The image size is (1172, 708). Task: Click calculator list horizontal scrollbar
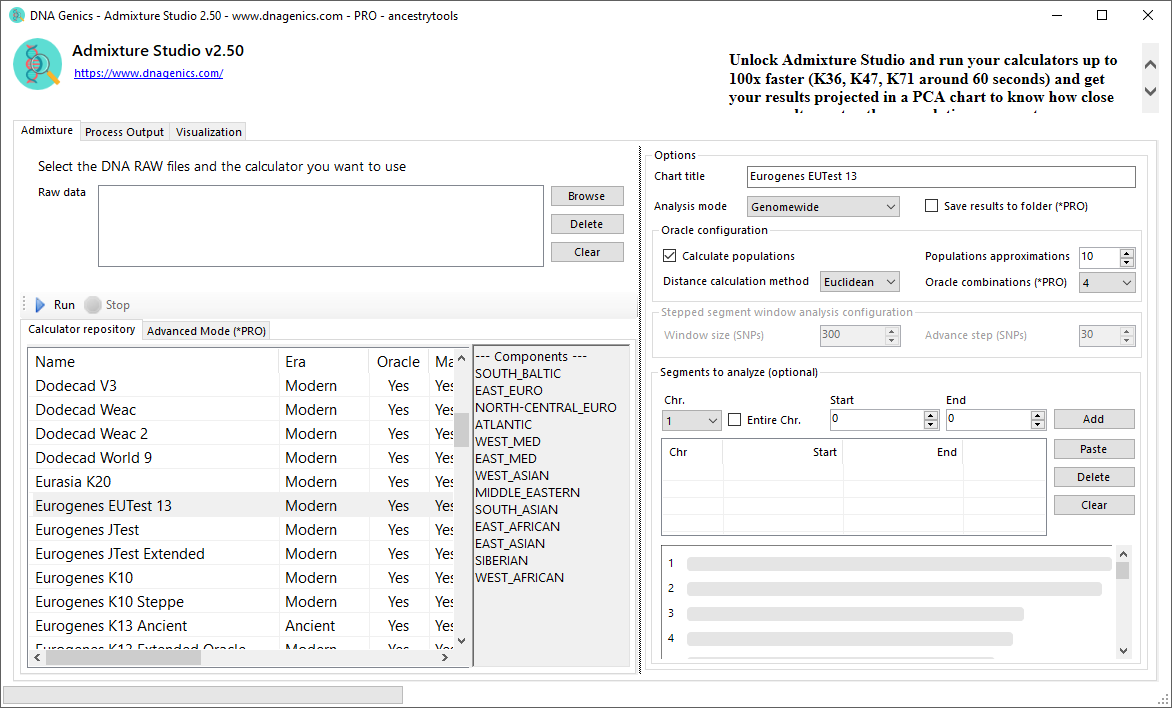(x=123, y=658)
